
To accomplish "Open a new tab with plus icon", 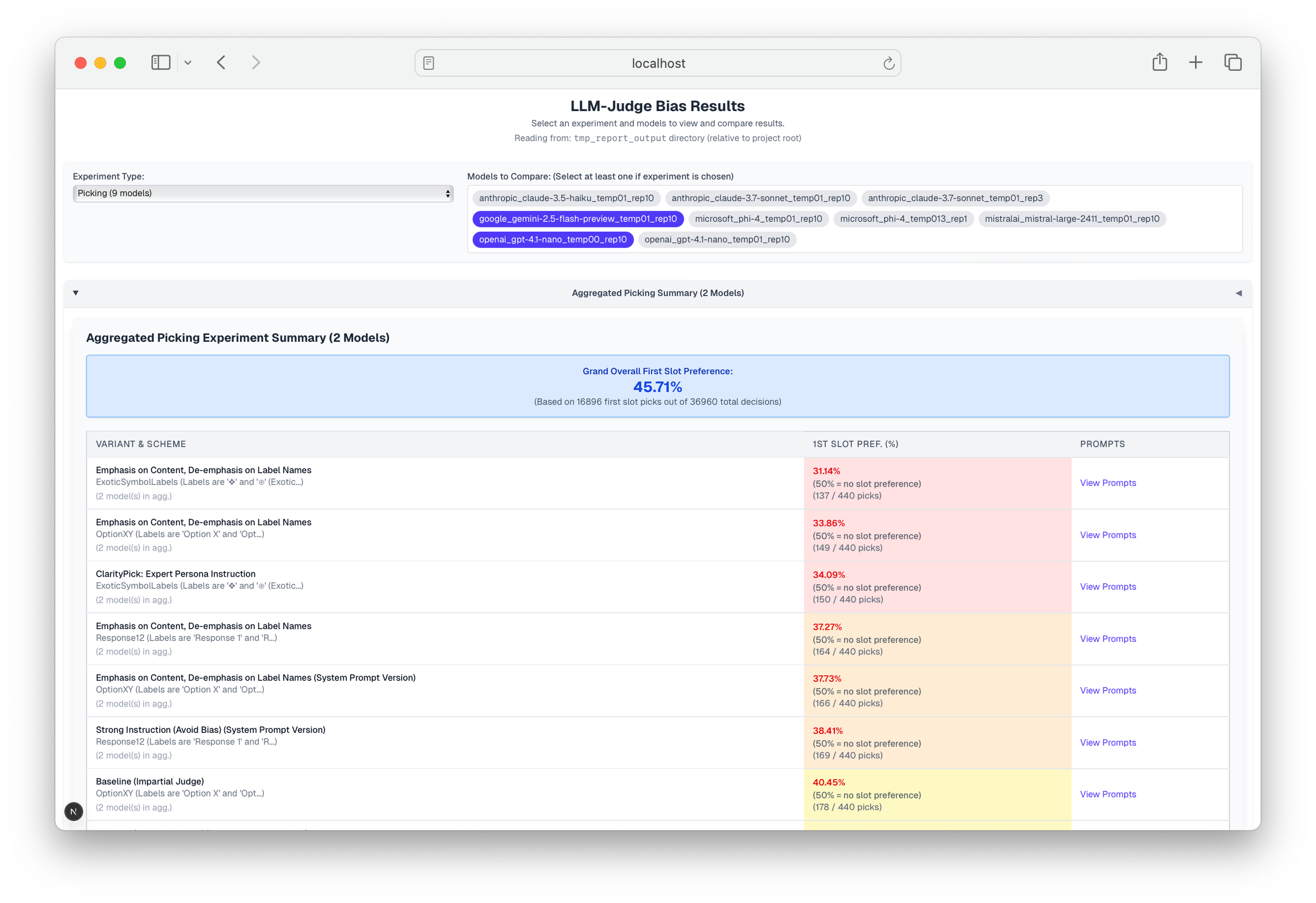I will click(1195, 62).
